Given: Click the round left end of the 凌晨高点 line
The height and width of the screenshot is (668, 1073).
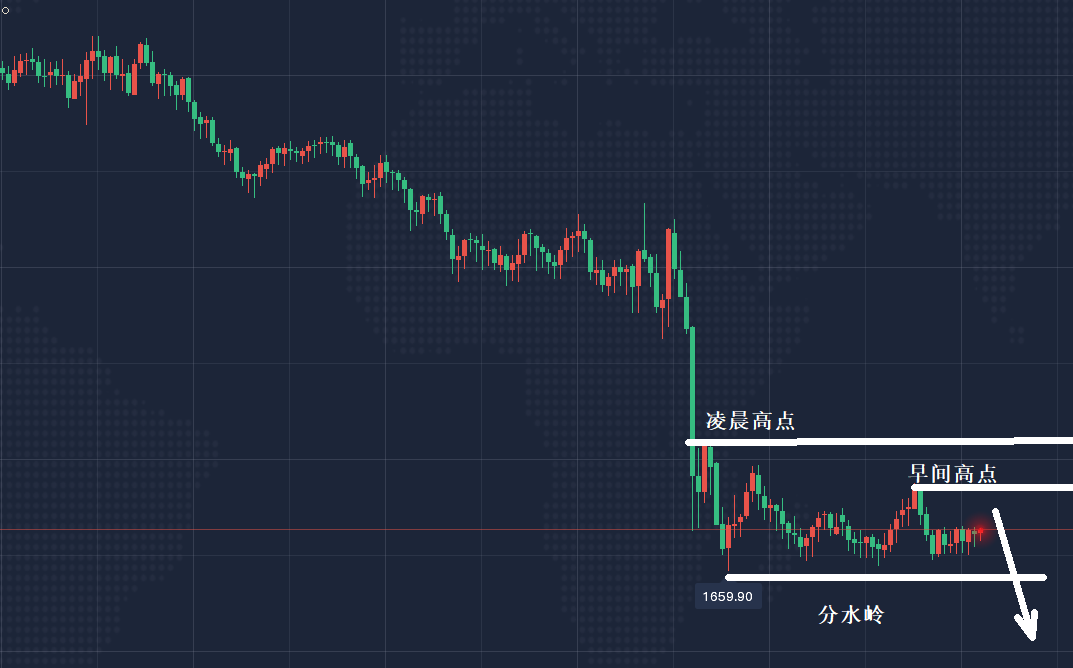Looking at the screenshot, I should (x=689, y=442).
